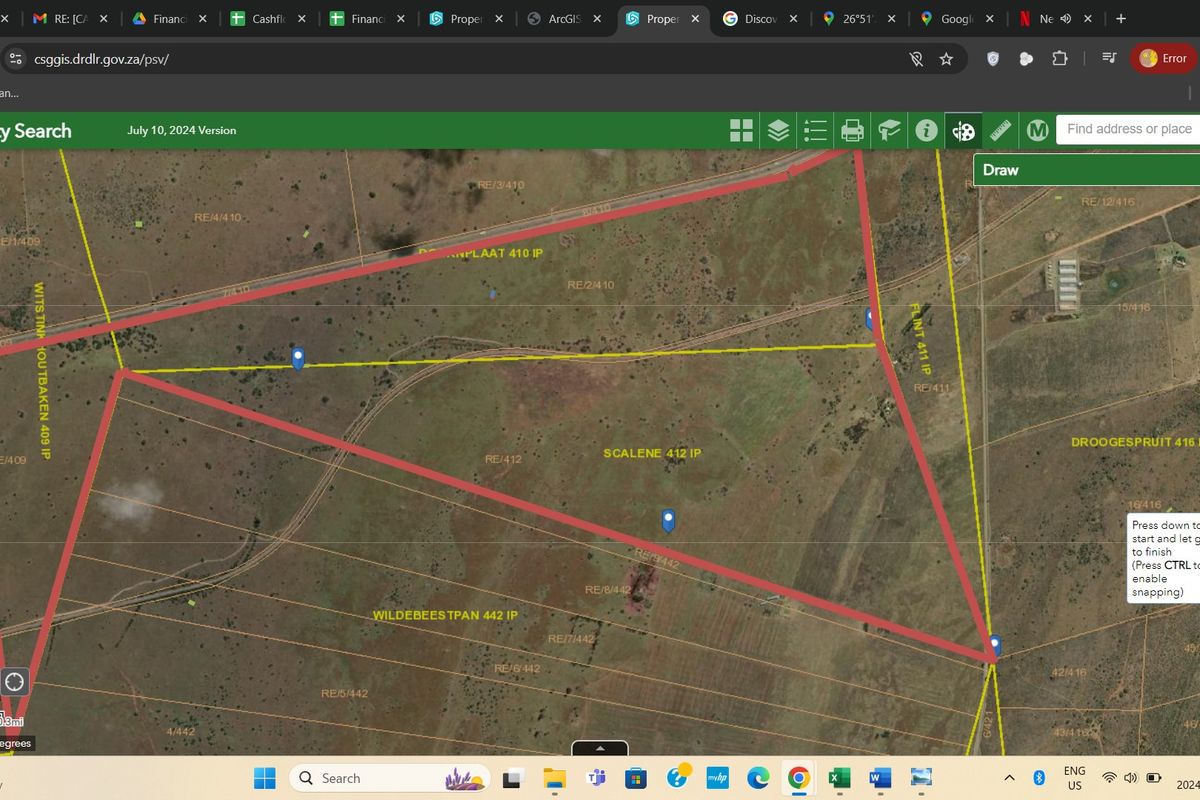This screenshot has height=800, width=1200.
Task: Reset orientation with the compass button
Action: [x=14, y=681]
